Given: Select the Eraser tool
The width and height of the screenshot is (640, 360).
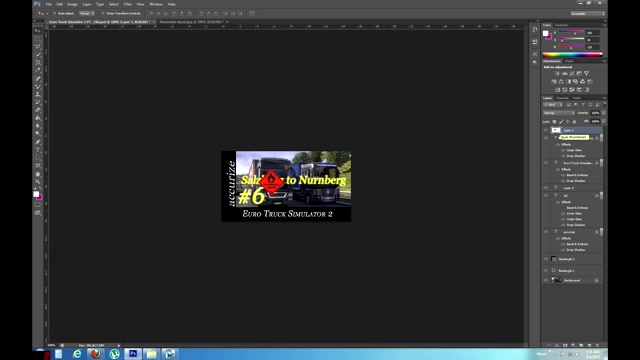Looking at the screenshot, I should click(38, 110).
